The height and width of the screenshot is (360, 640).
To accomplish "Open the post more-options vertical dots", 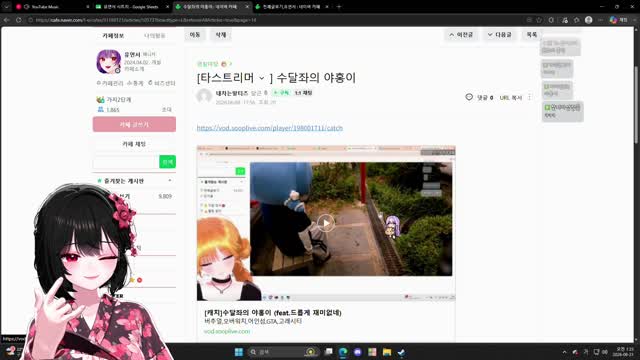I will [529, 97].
